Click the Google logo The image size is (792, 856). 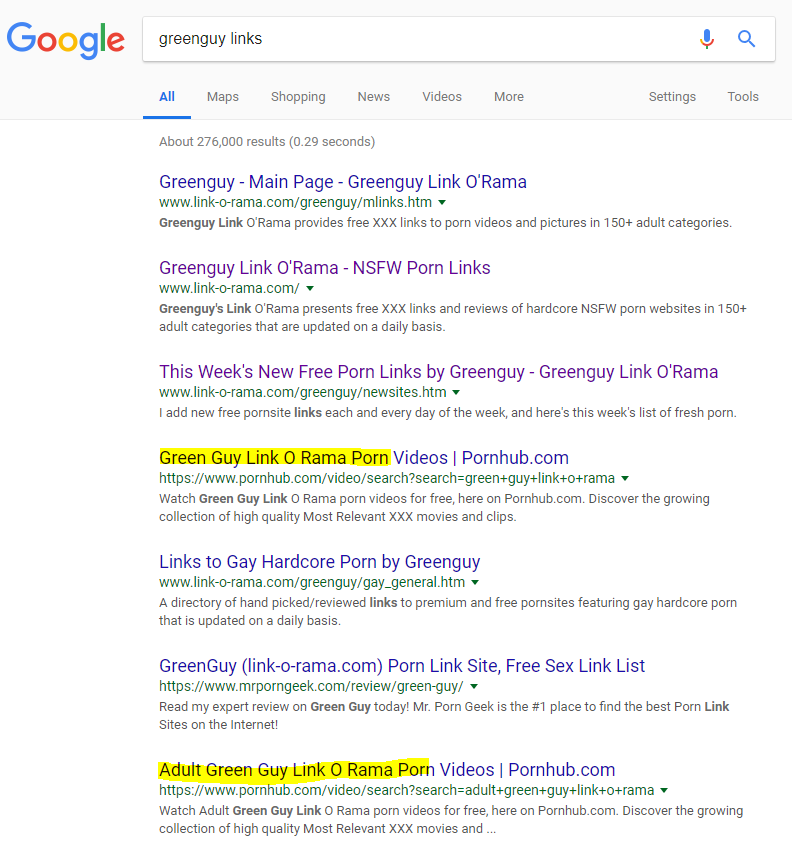tap(65, 40)
